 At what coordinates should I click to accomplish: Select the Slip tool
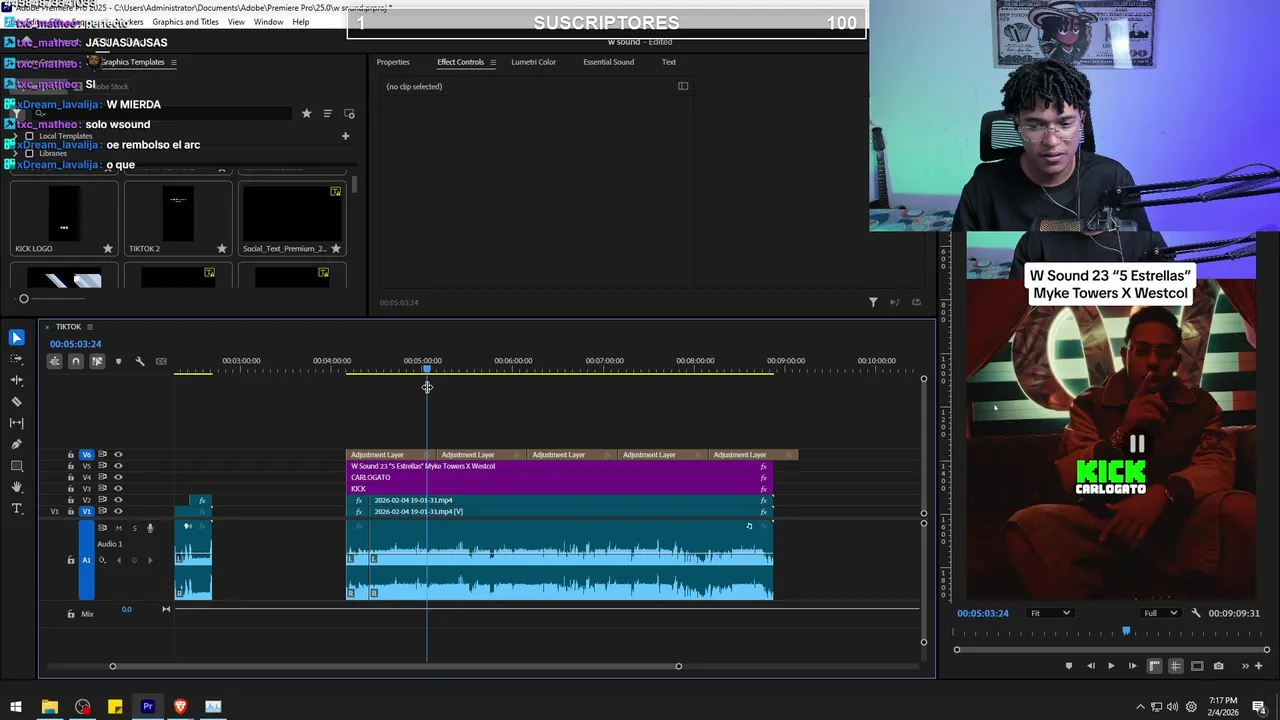coord(16,423)
